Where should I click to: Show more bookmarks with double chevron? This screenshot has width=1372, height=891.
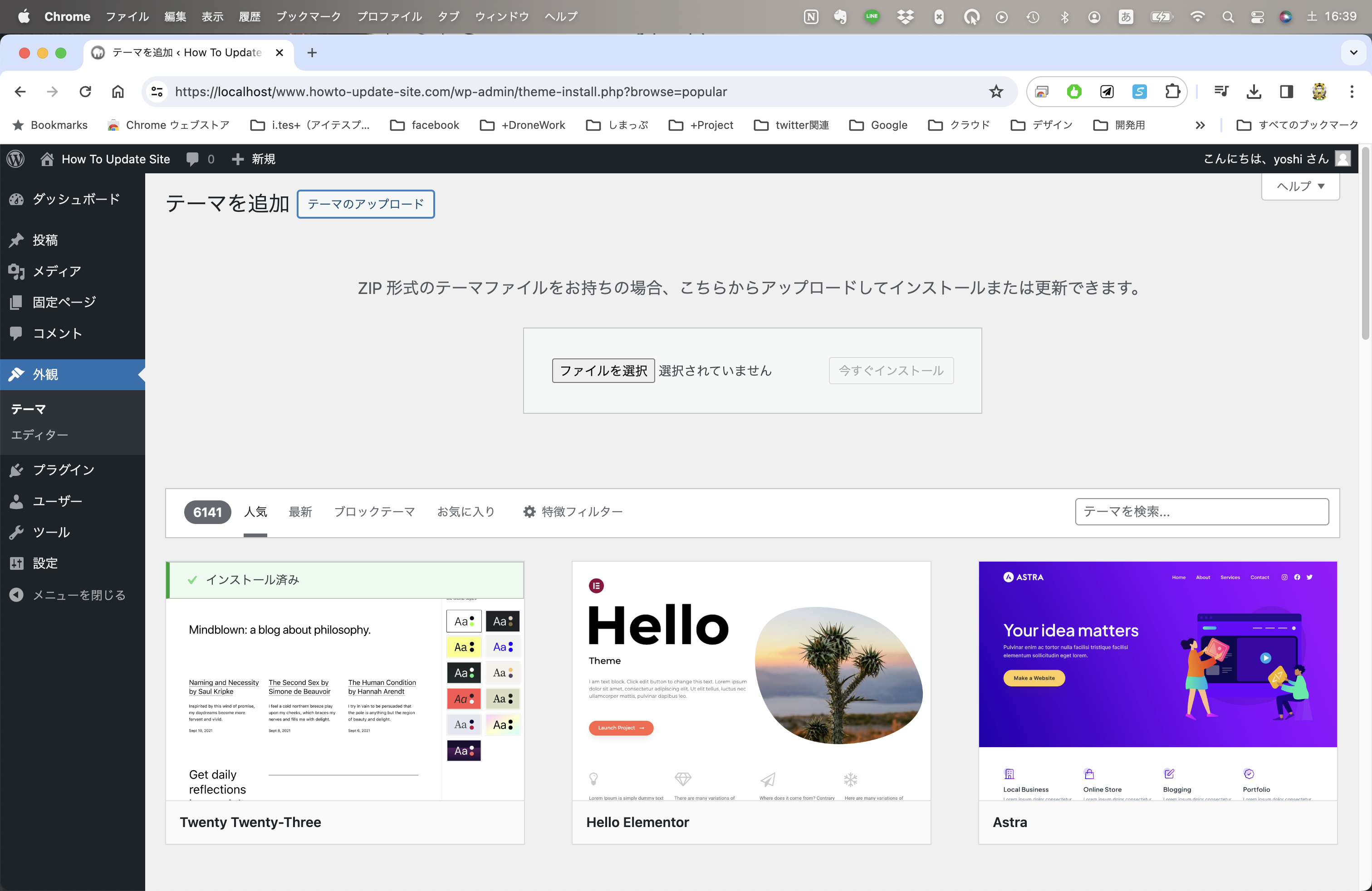1200,125
